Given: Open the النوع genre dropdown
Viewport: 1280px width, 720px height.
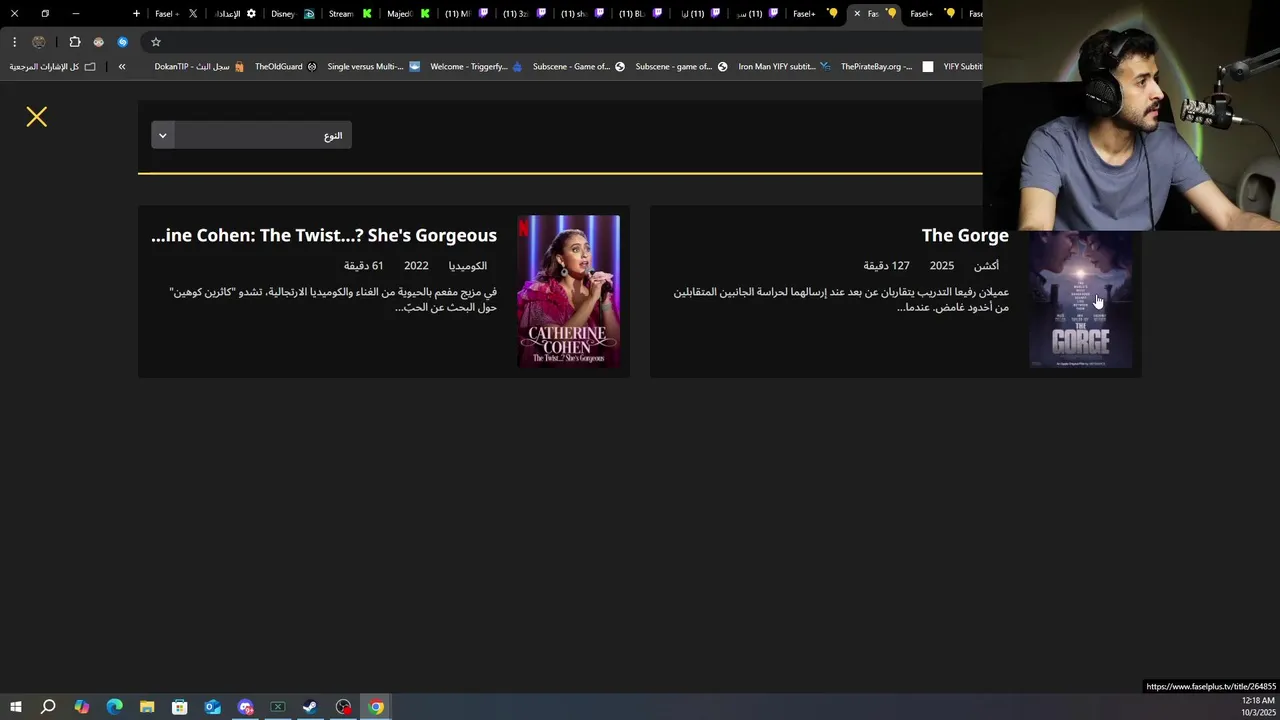Looking at the screenshot, I should [251, 136].
